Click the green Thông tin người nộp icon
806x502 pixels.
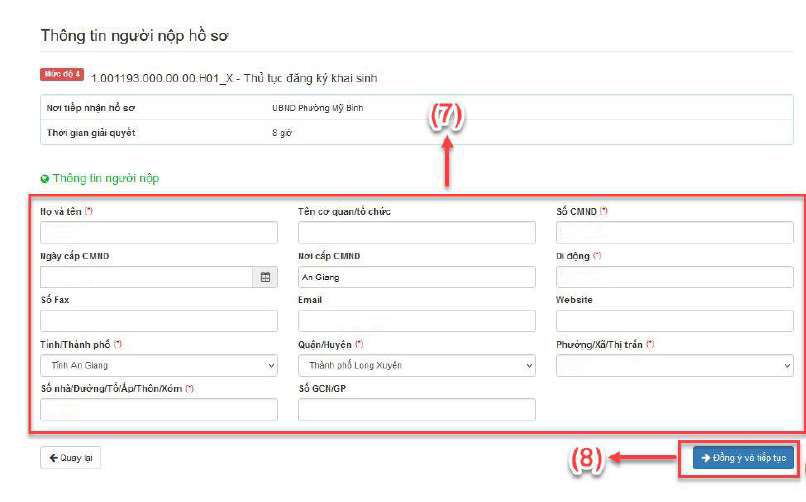tap(45, 179)
